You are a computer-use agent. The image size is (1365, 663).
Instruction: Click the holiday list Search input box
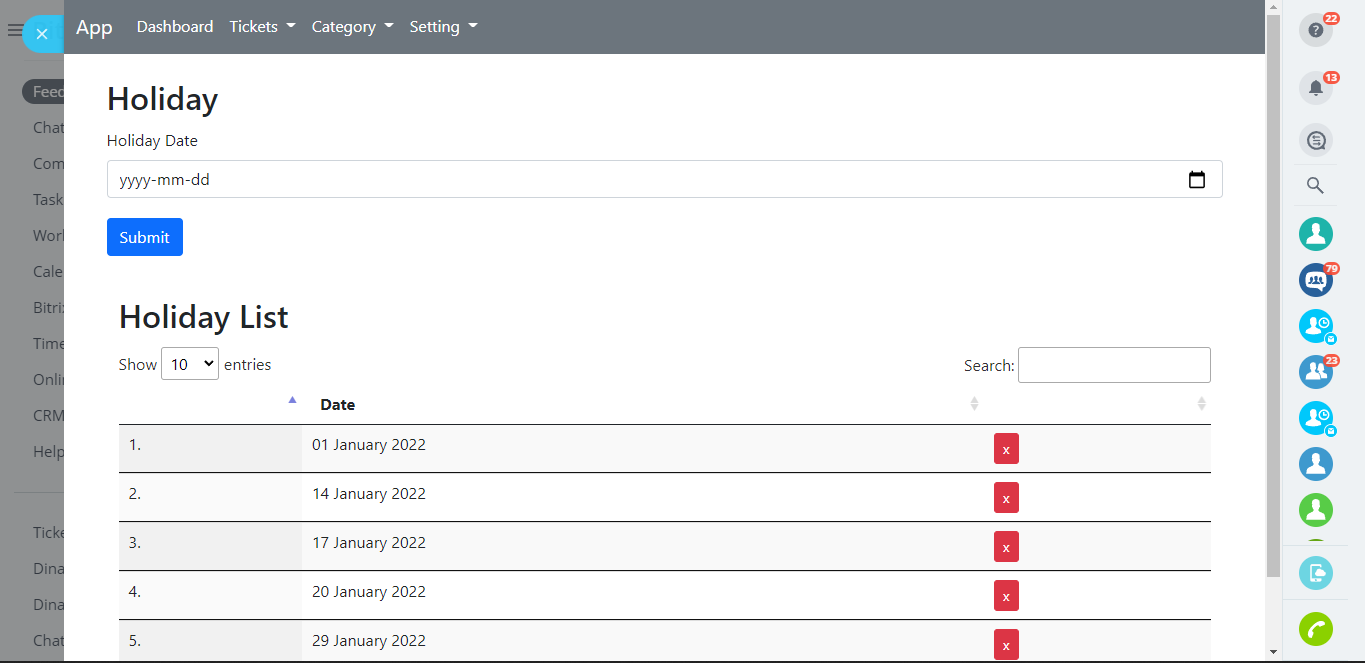(1113, 365)
